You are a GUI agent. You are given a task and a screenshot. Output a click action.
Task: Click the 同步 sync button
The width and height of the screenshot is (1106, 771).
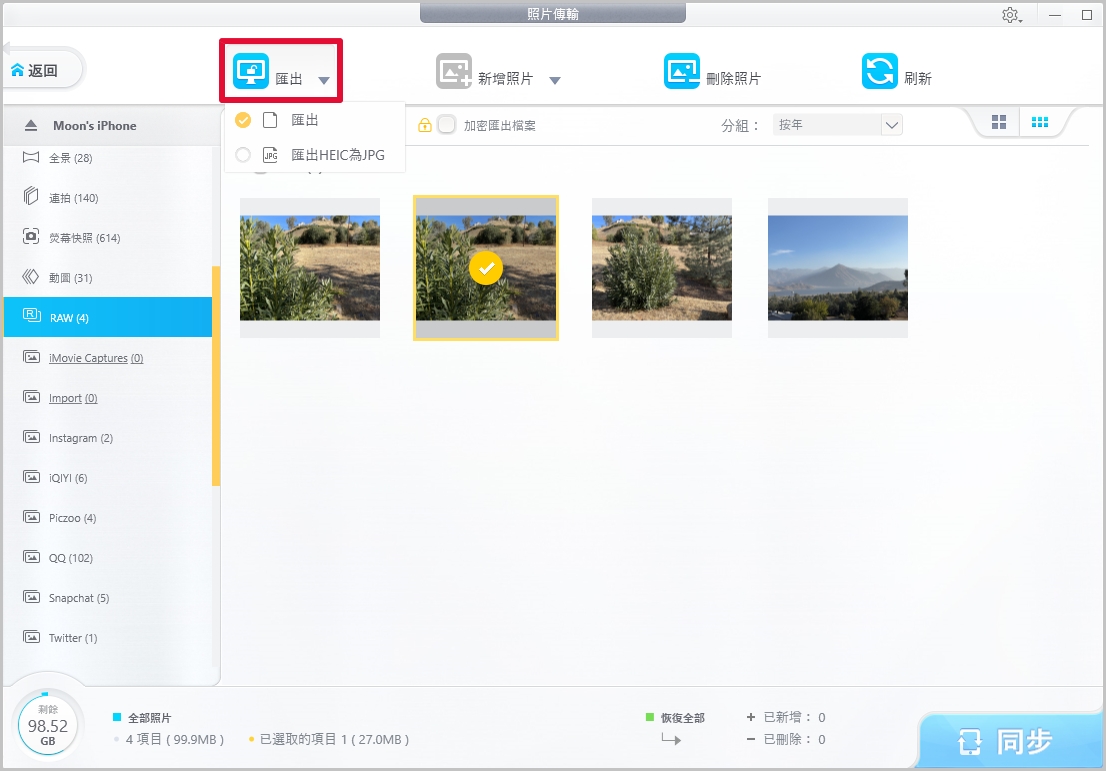1011,741
